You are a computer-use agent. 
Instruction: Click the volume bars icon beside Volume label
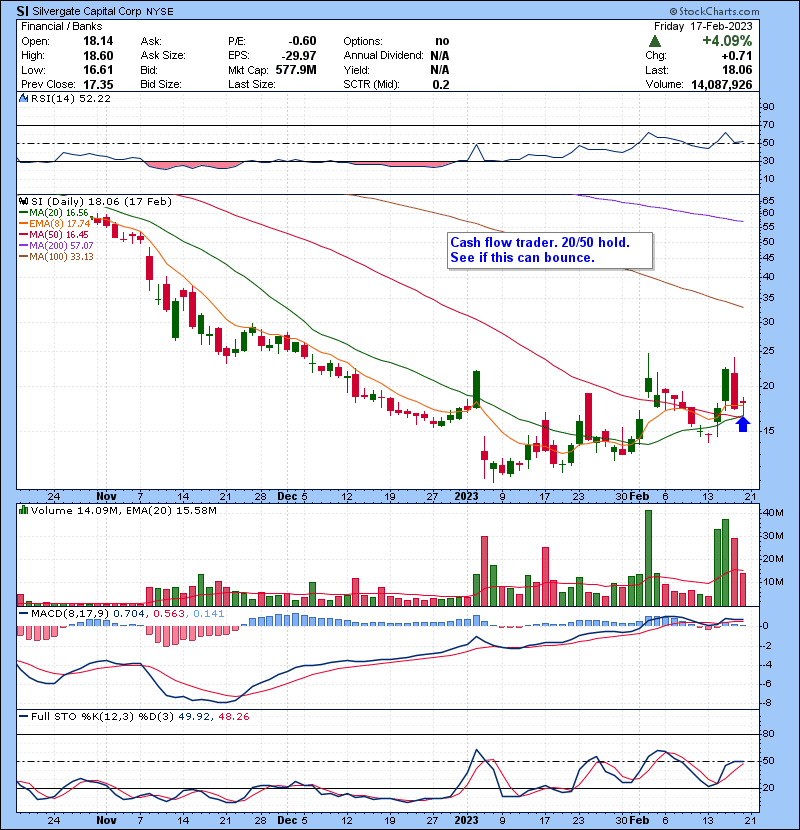pyautogui.click(x=23, y=510)
